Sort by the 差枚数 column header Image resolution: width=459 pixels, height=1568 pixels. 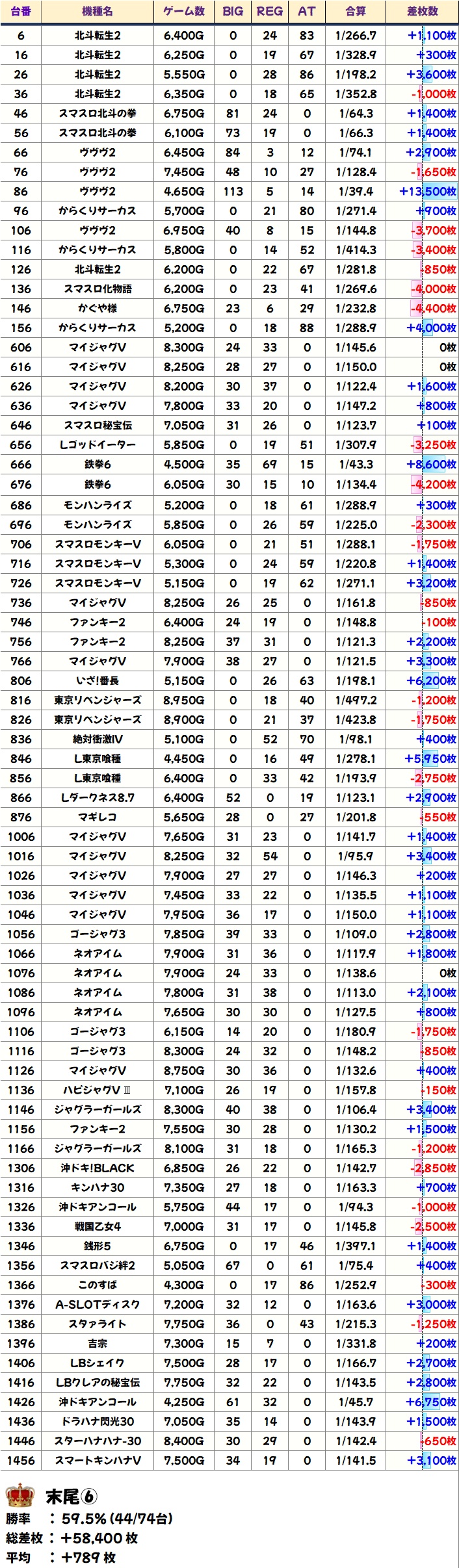click(423, 11)
